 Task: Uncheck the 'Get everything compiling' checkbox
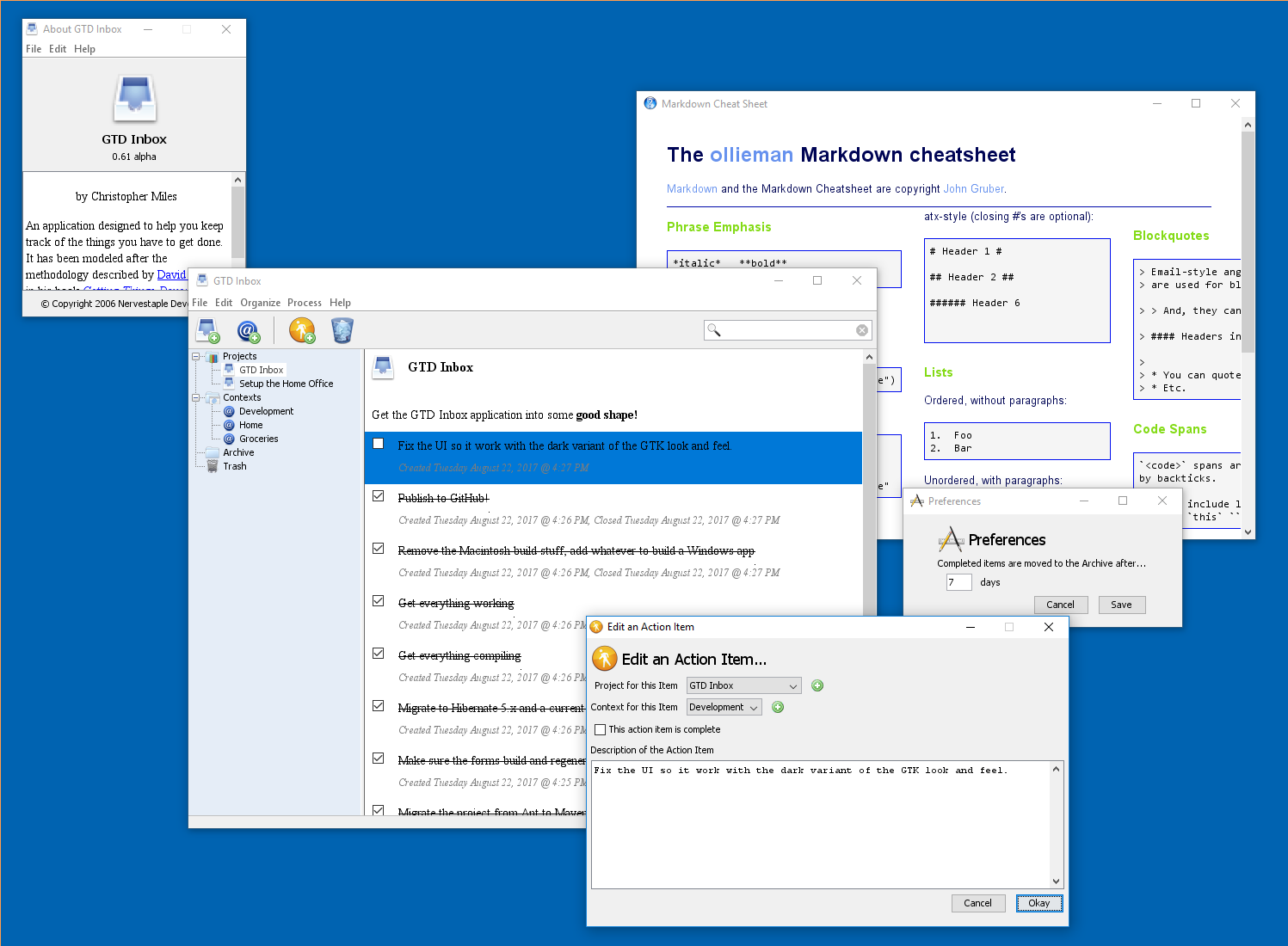click(379, 654)
